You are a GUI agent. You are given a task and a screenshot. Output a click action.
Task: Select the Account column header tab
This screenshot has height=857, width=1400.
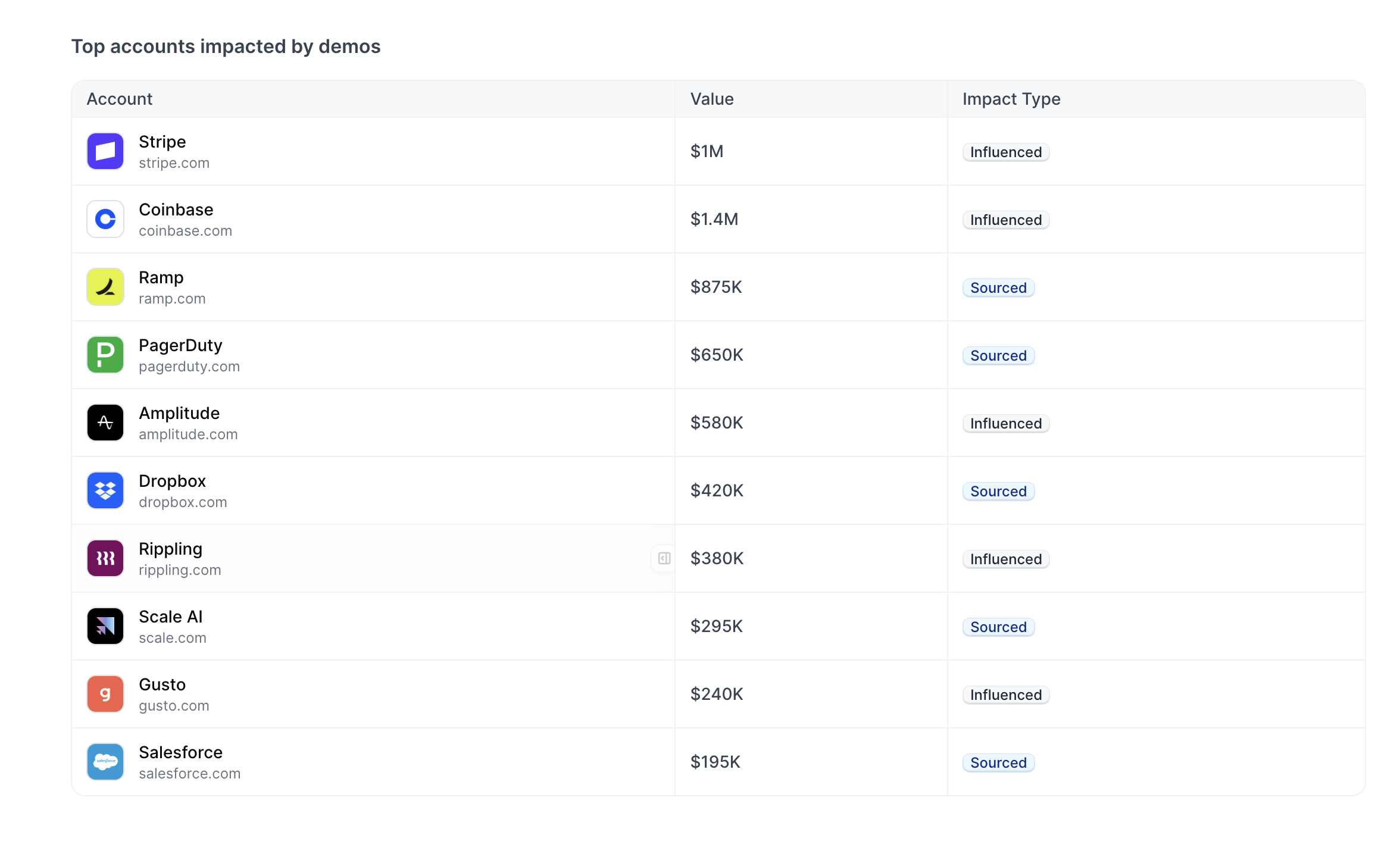120,99
